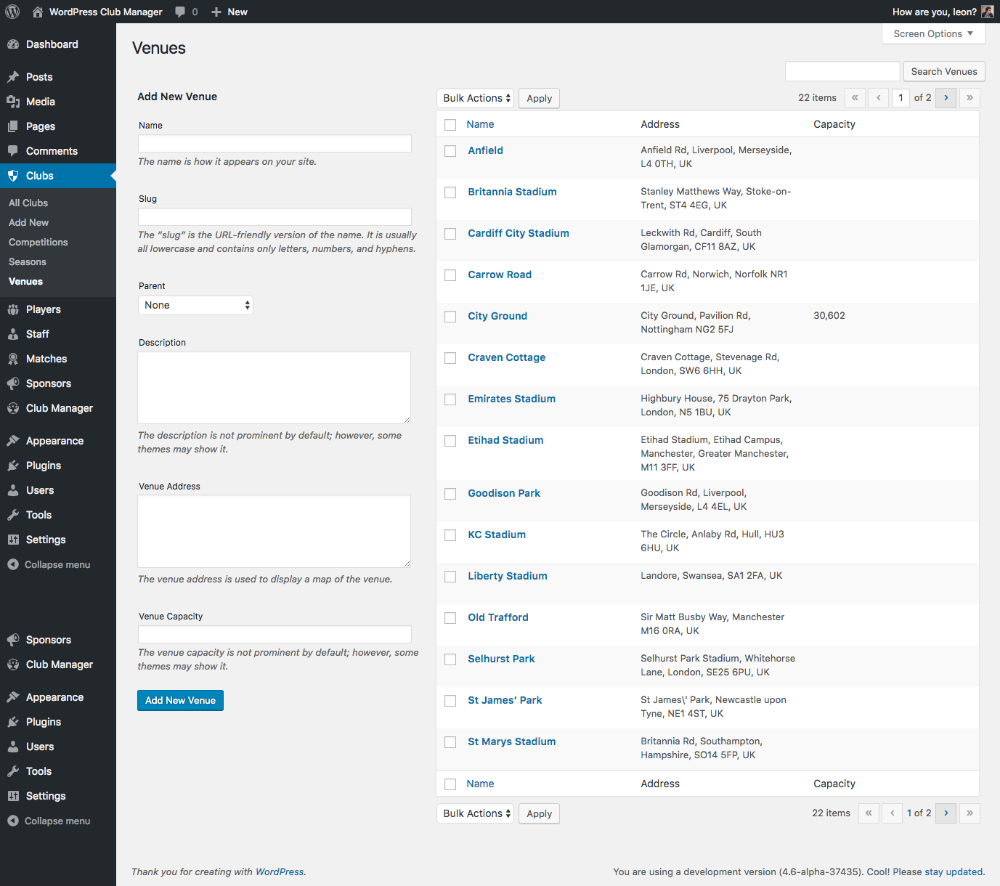Click the Players group icon
The height and width of the screenshot is (886, 1000).
point(13,309)
